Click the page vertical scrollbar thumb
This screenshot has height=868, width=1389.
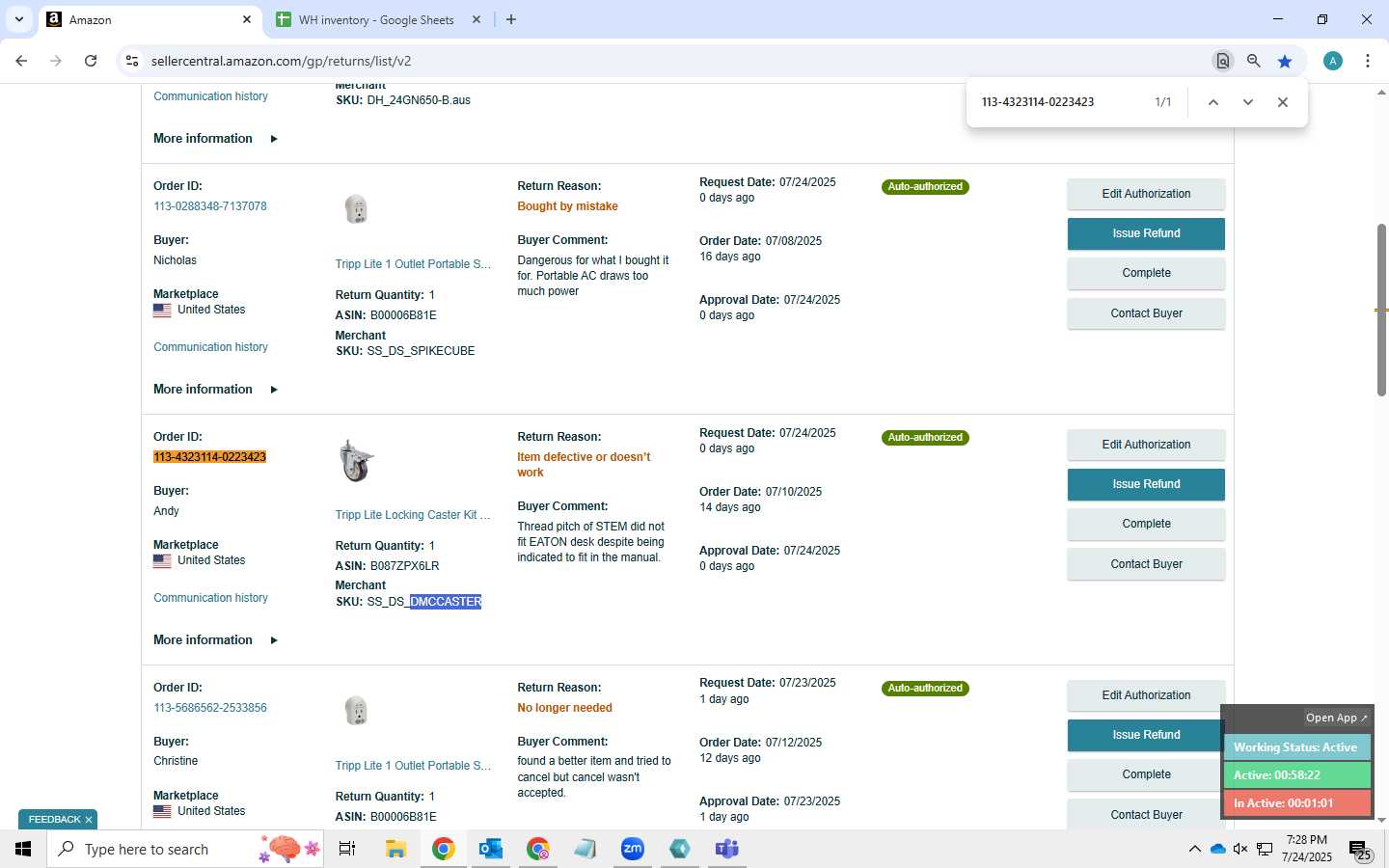(x=1381, y=310)
